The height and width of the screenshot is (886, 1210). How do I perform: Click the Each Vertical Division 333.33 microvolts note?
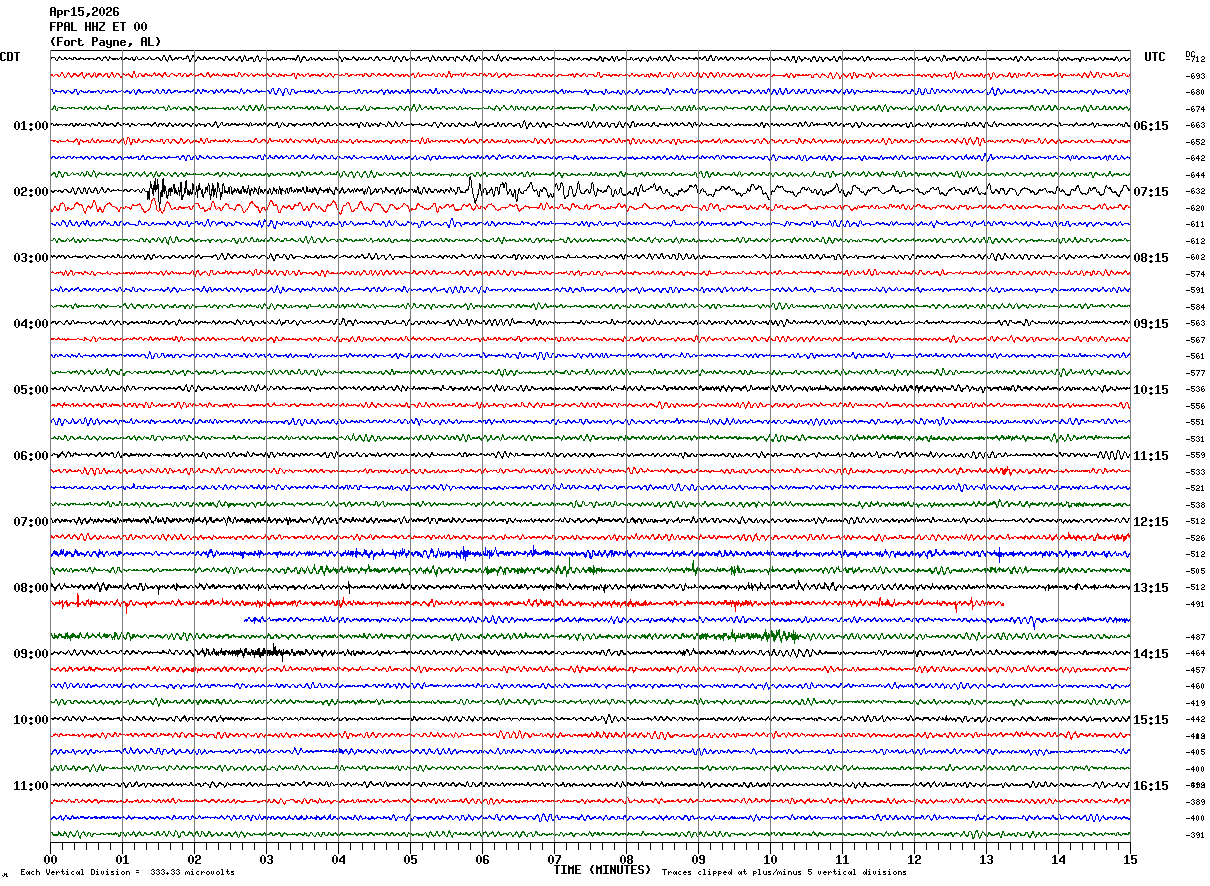tap(127, 873)
